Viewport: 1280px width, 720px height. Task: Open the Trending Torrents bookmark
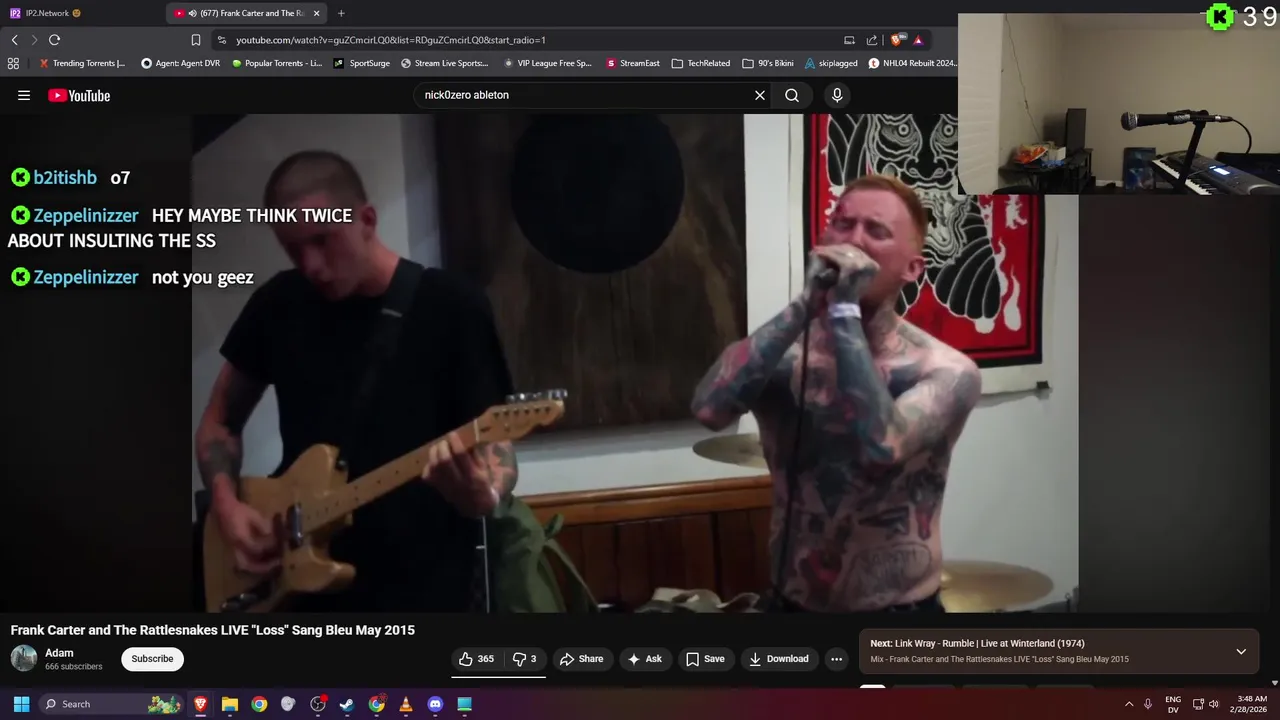point(82,63)
